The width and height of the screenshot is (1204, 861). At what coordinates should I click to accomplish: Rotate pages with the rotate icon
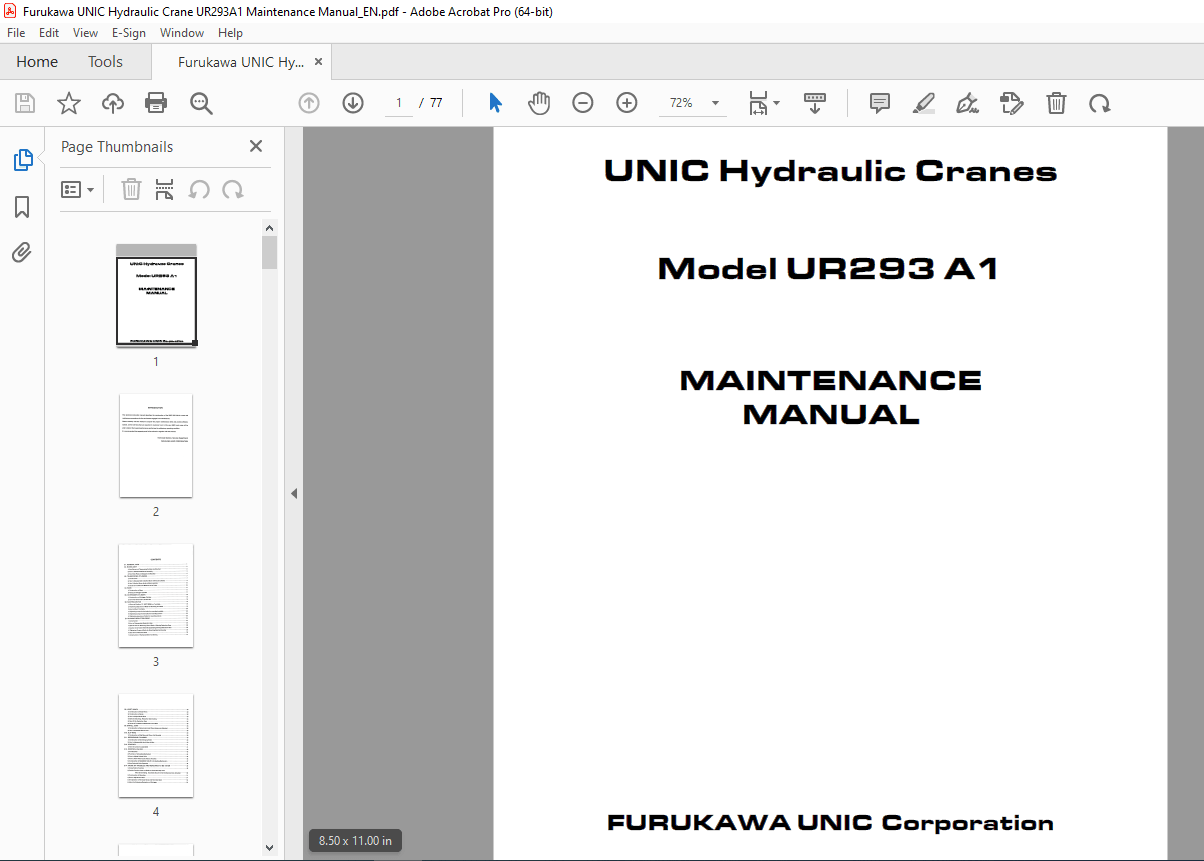(x=1100, y=103)
